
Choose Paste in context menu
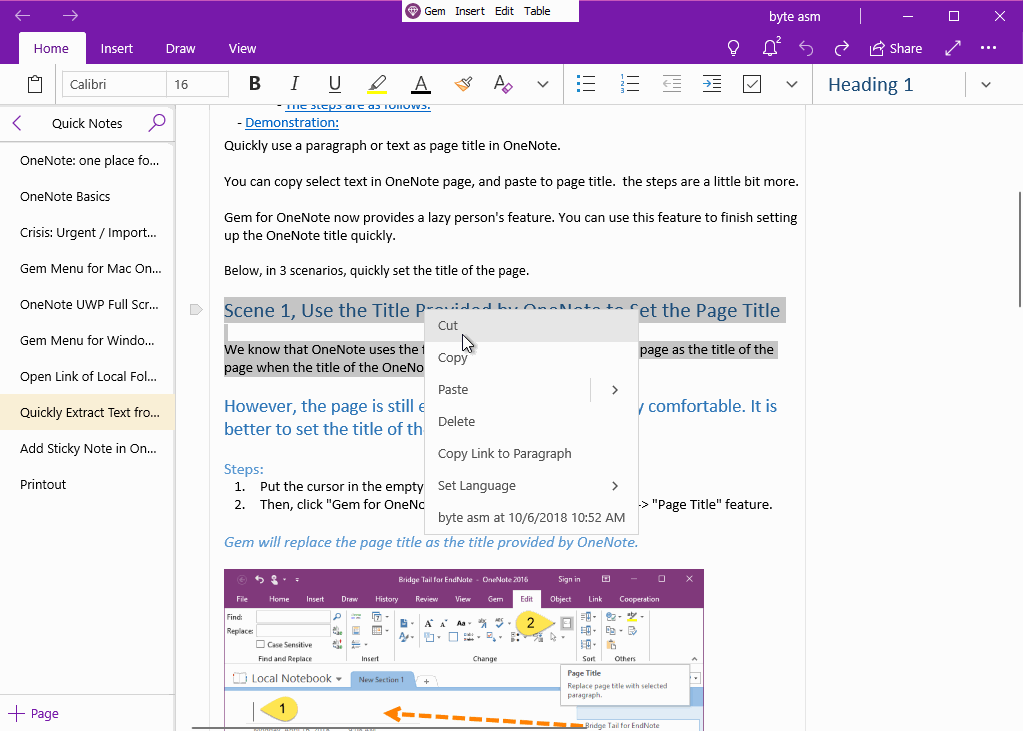pos(507,390)
